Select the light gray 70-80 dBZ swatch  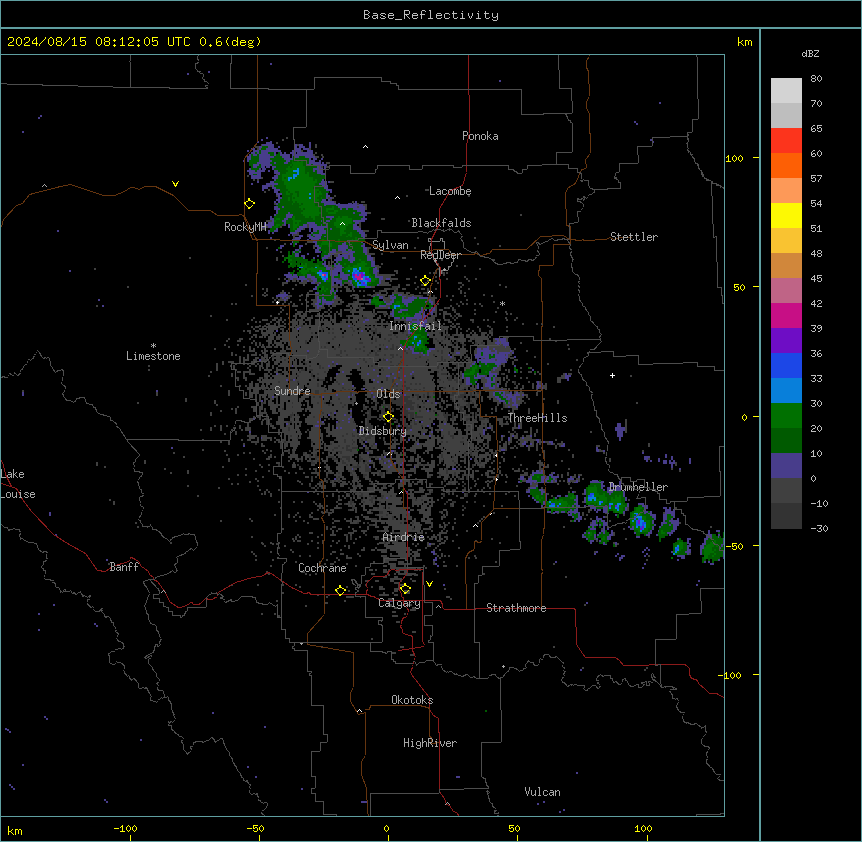(x=786, y=91)
